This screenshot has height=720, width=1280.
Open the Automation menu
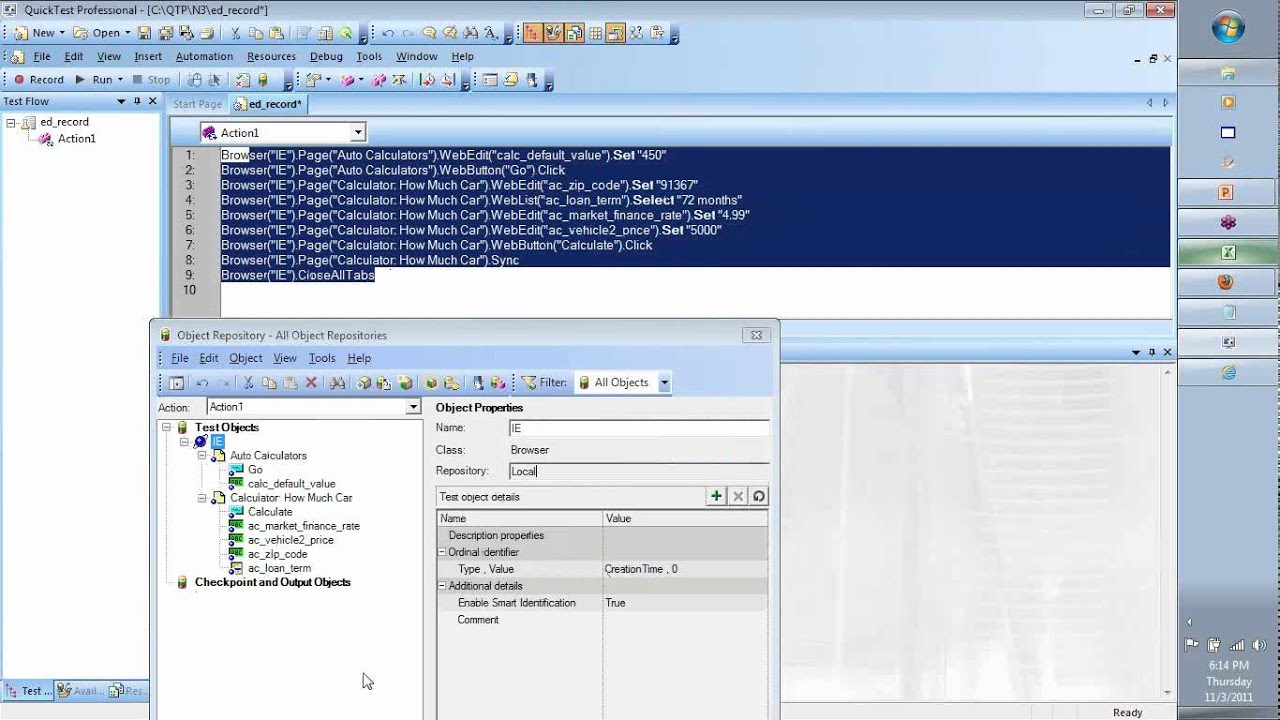204,57
